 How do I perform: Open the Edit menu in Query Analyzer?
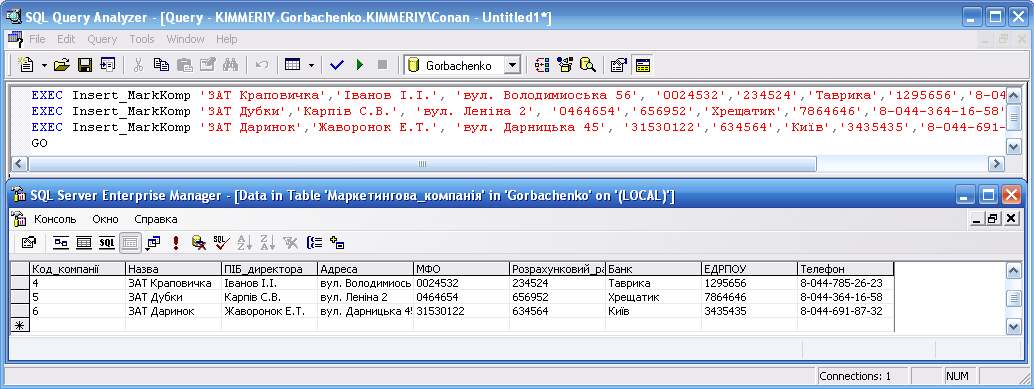tap(67, 39)
